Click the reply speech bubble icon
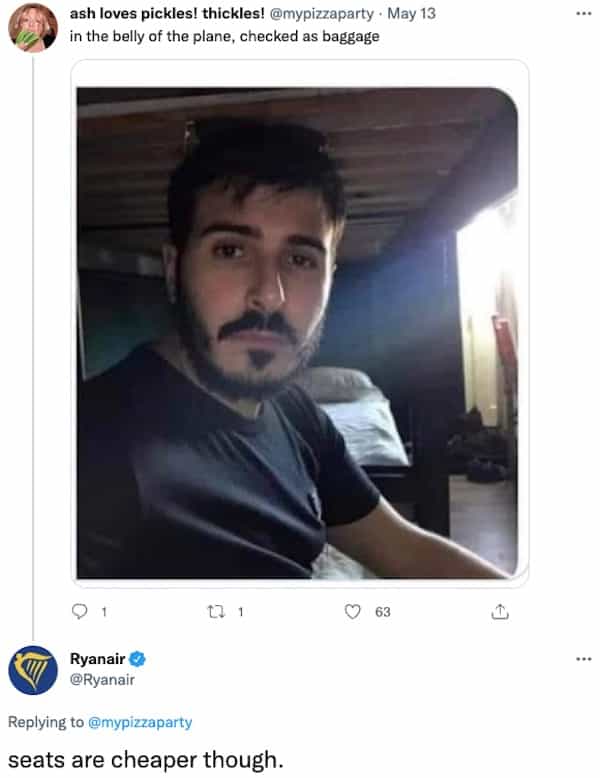 pyautogui.click(x=79, y=611)
